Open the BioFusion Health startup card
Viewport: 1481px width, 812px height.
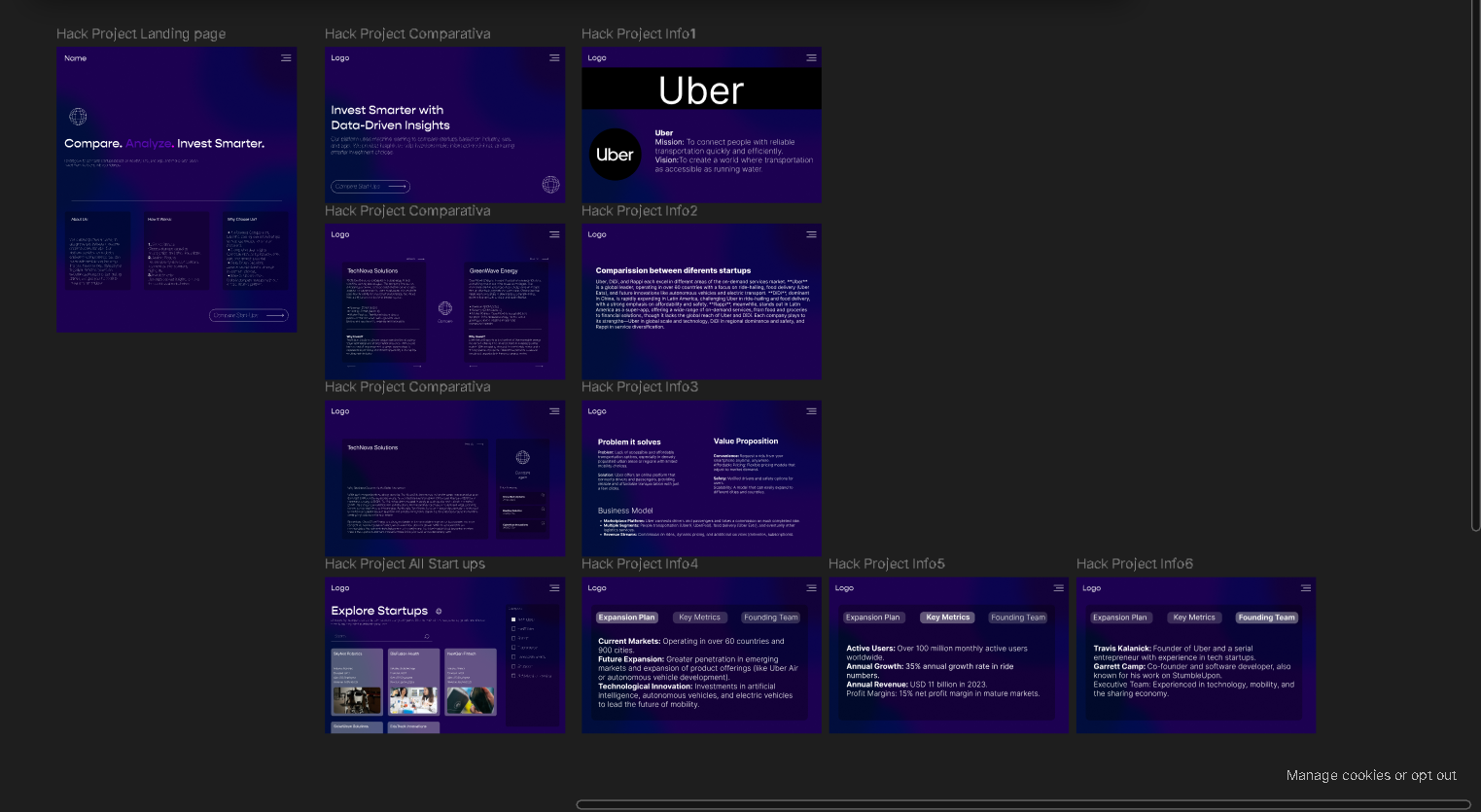pos(413,682)
